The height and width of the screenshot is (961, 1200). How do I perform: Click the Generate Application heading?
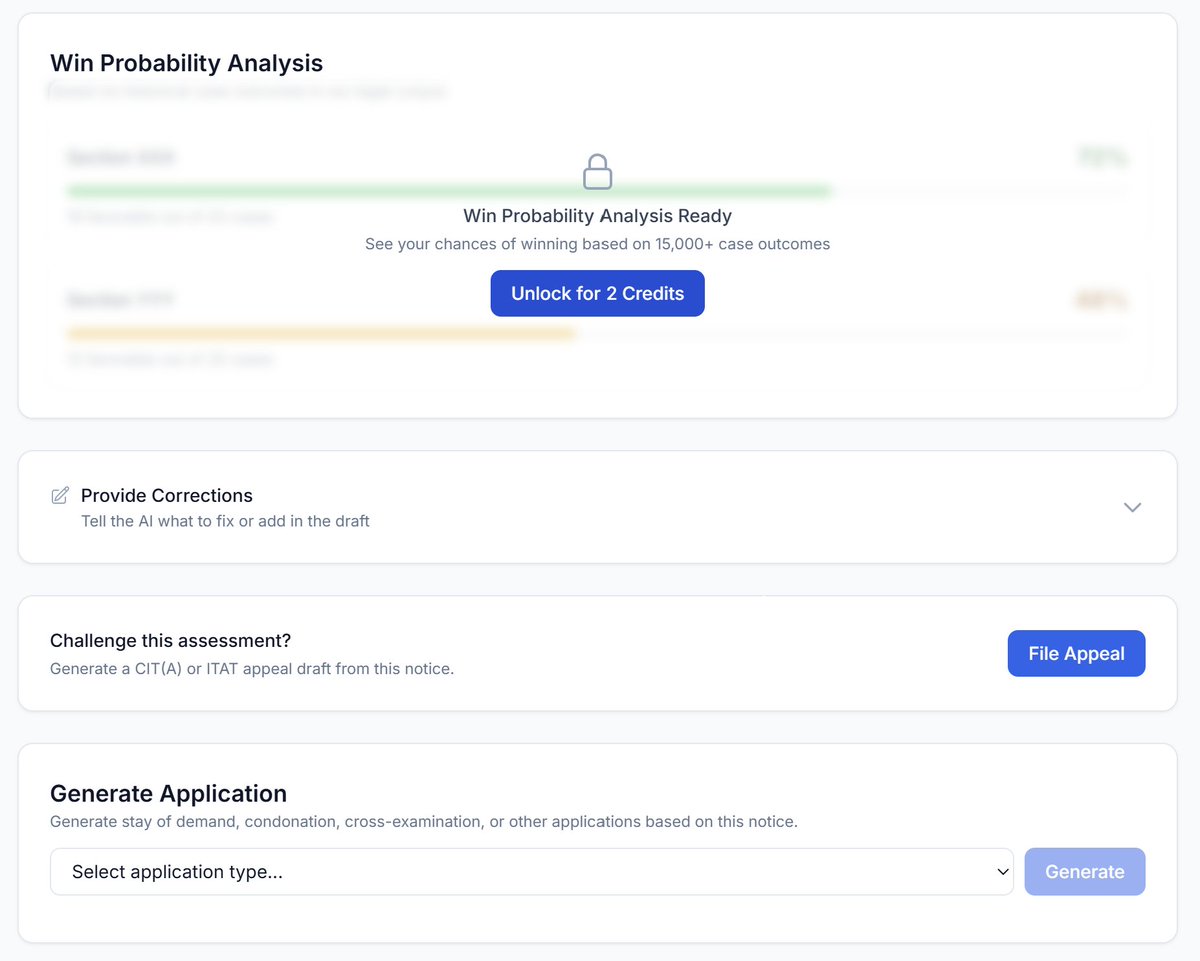(x=168, y=793)
